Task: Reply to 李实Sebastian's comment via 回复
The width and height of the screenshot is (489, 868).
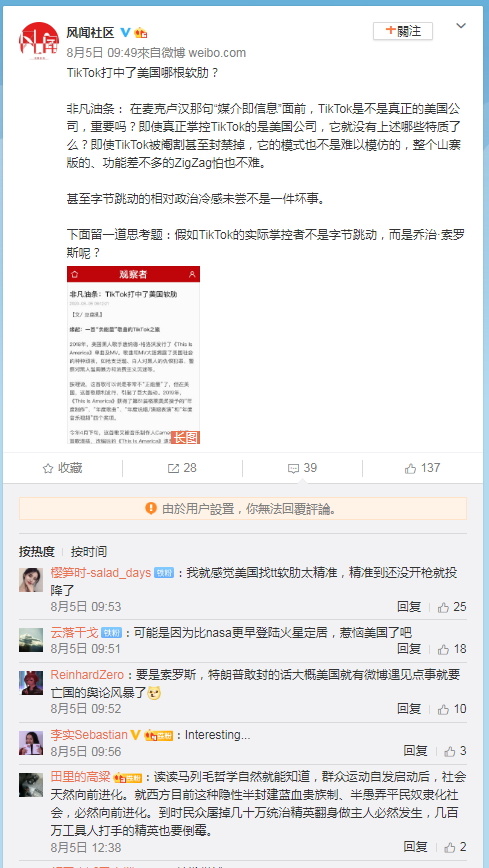Action: pyautogui.click(x=415, y=751)
